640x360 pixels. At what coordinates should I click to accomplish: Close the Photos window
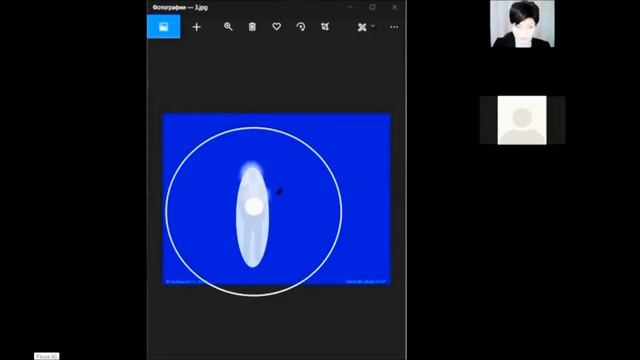pyautogui.click(x=394, y=7)
